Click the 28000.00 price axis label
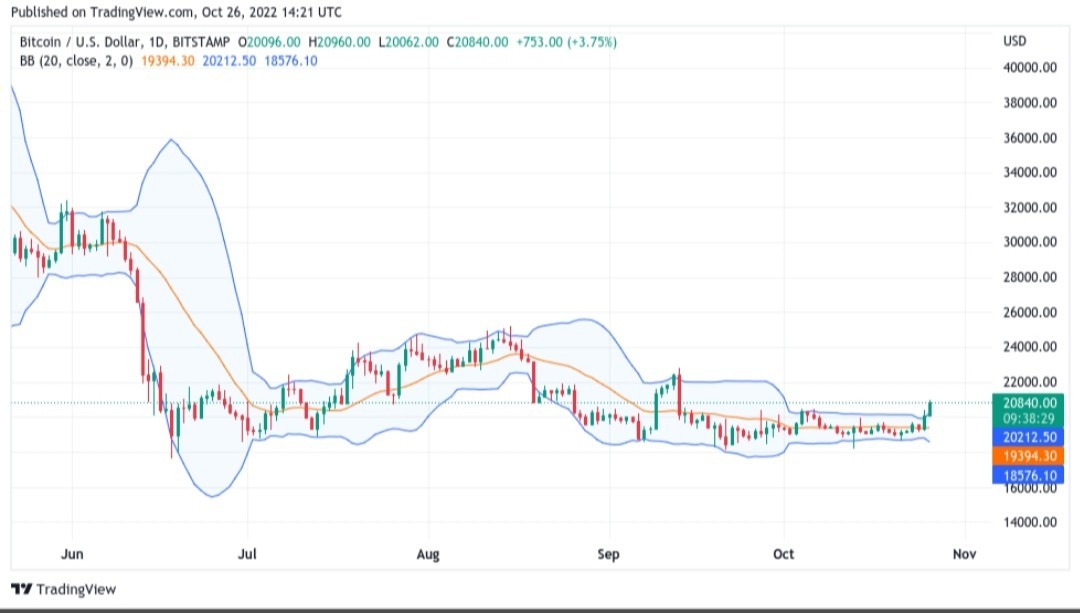 (1030, 277)
